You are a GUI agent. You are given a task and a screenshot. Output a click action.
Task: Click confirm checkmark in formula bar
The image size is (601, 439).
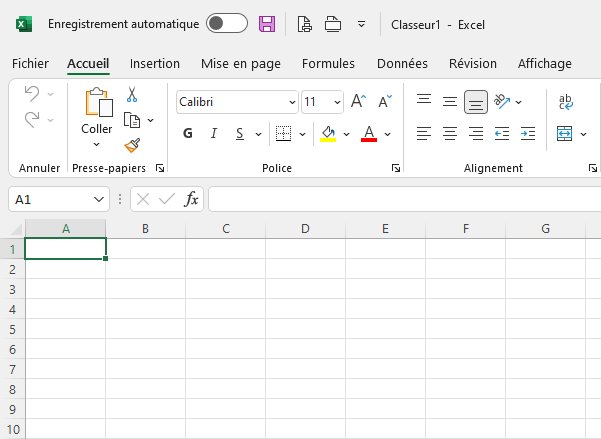pyautogui.click(x=167, y=199)
